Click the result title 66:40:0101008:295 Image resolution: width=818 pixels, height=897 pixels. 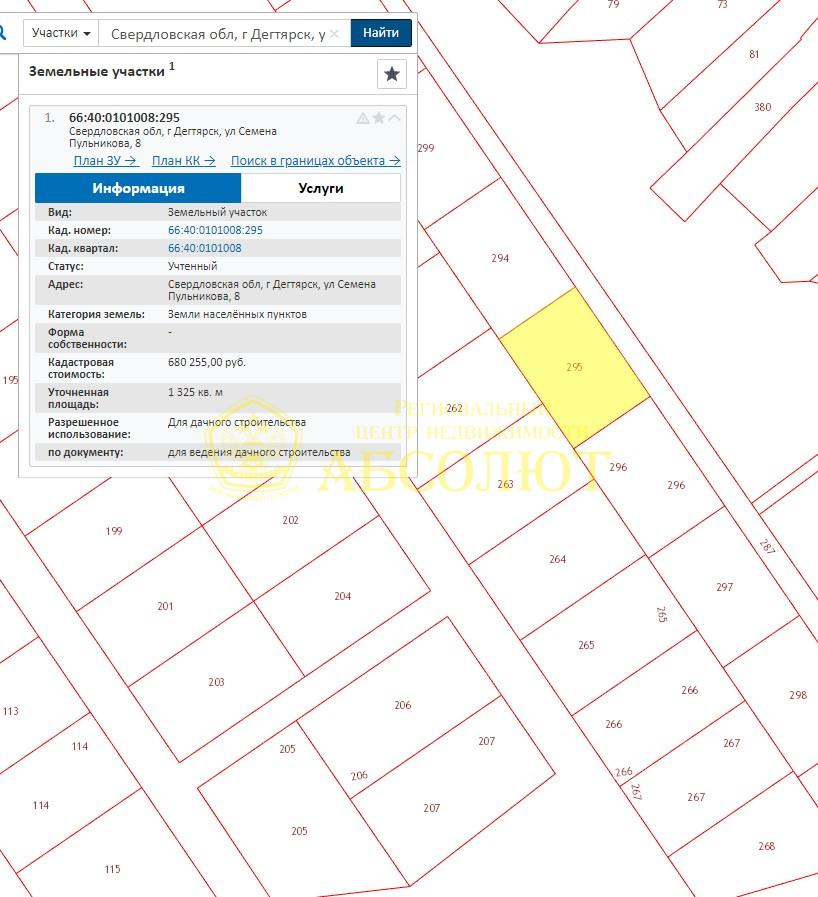124,118
